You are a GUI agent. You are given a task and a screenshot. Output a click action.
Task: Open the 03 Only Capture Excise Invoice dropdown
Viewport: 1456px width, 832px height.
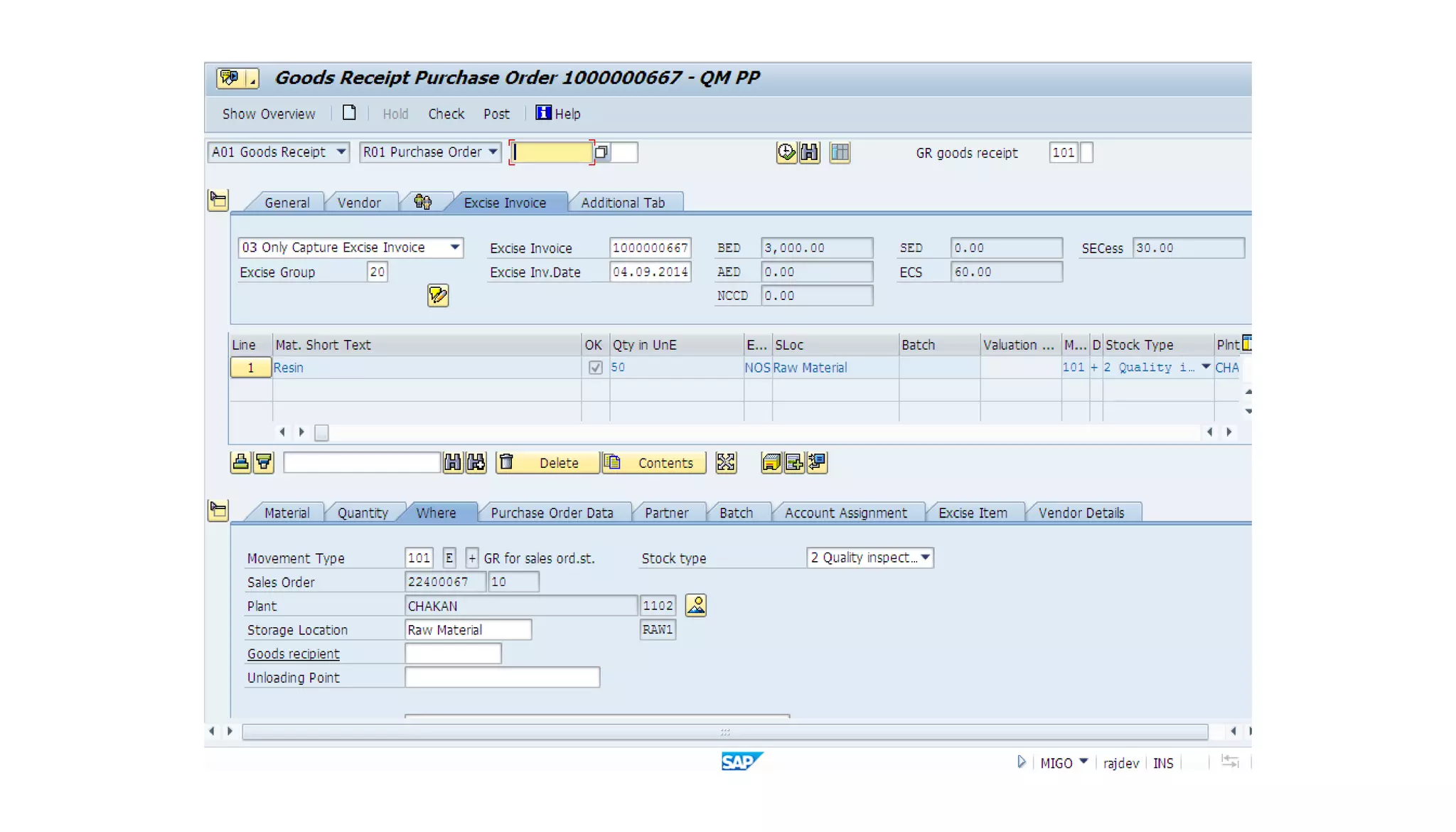pos(454,247)
